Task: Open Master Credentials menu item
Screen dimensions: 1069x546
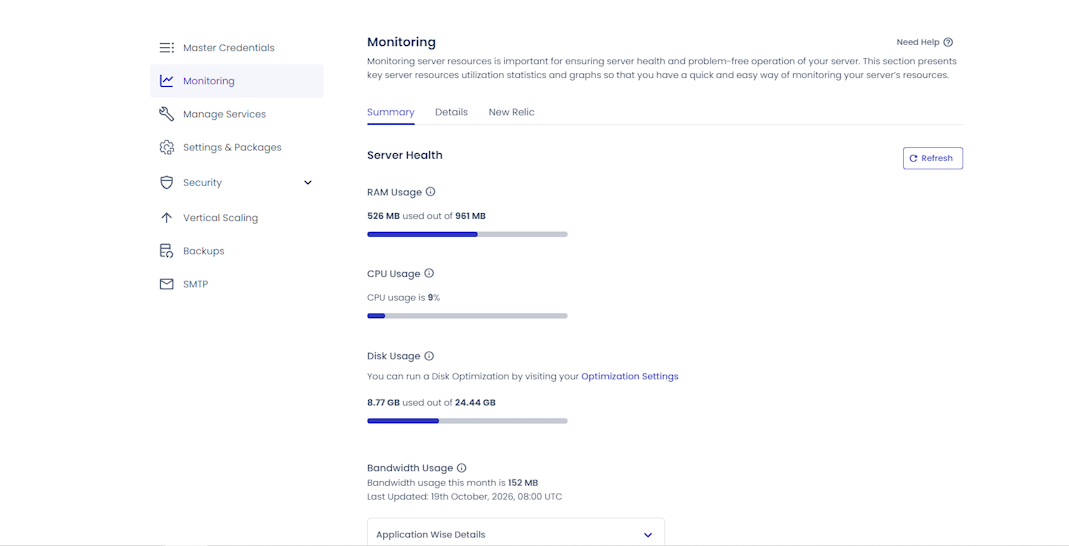Action: (x=237, y=48)
